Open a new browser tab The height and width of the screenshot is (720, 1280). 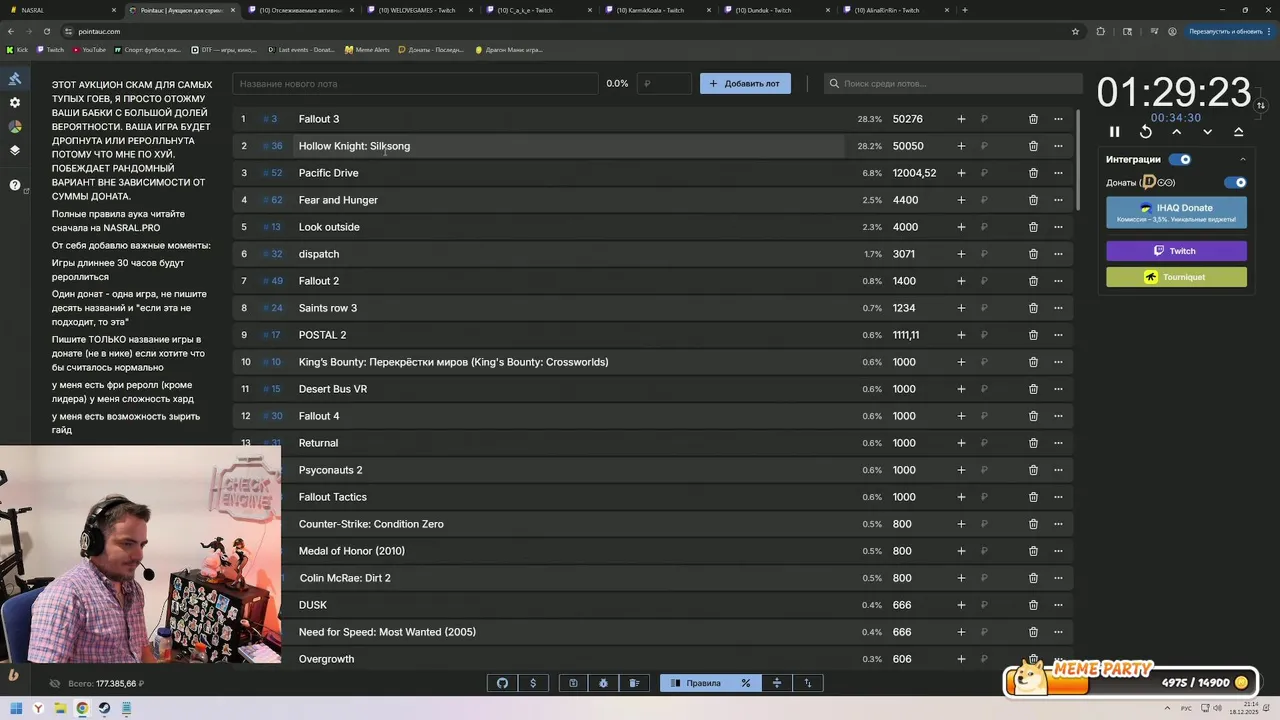965,10
